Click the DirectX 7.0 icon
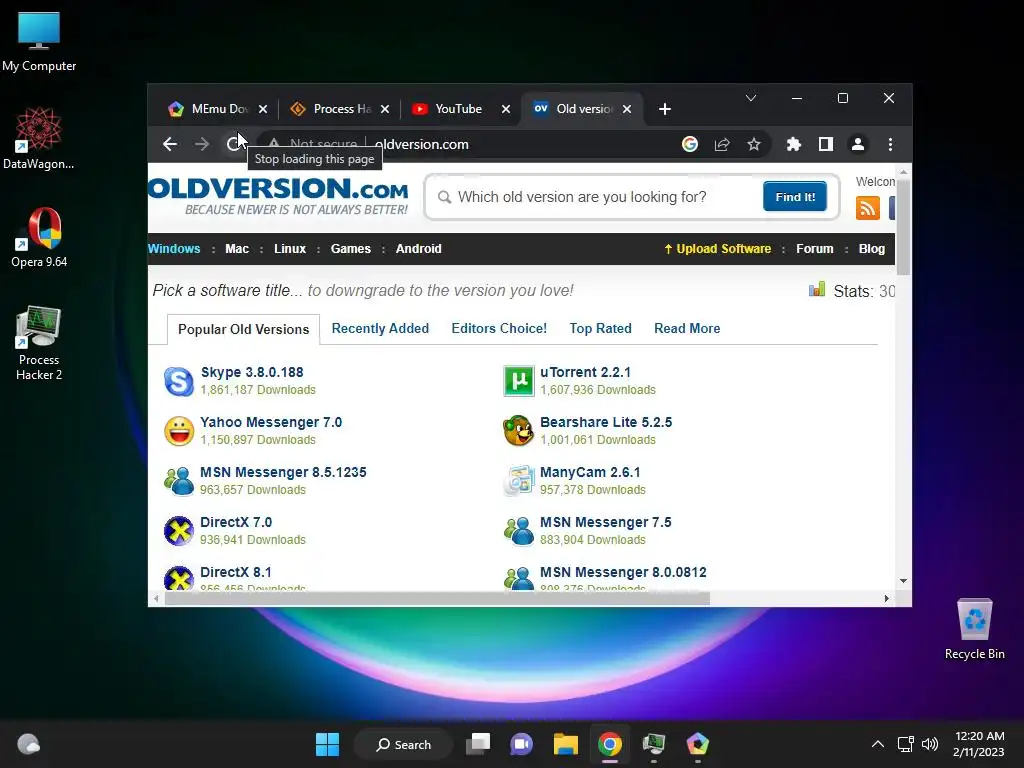The image size is (1024, 768). [x=178, y=531]
